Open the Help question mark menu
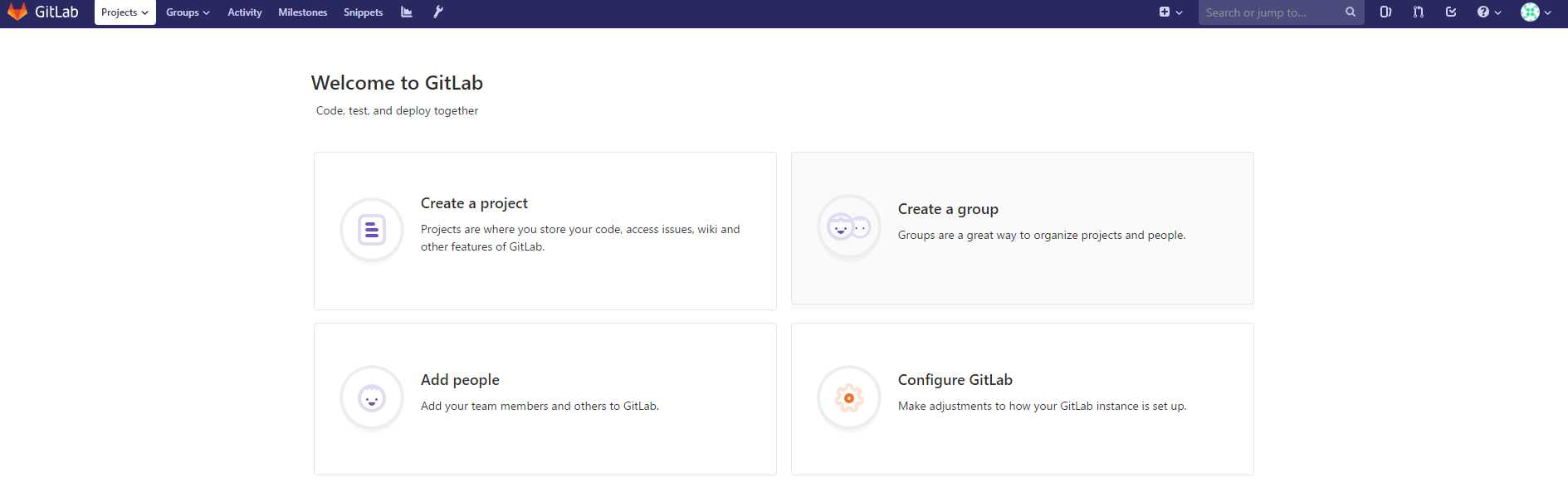The width and height of the screenshot is (1568, 492). coord(1489,12)
